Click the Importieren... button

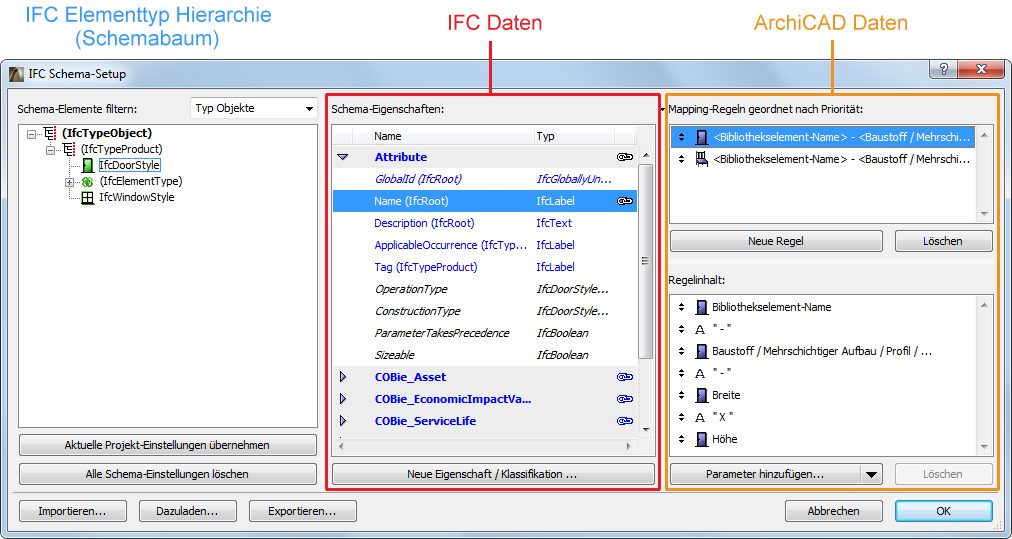[72, 511]
